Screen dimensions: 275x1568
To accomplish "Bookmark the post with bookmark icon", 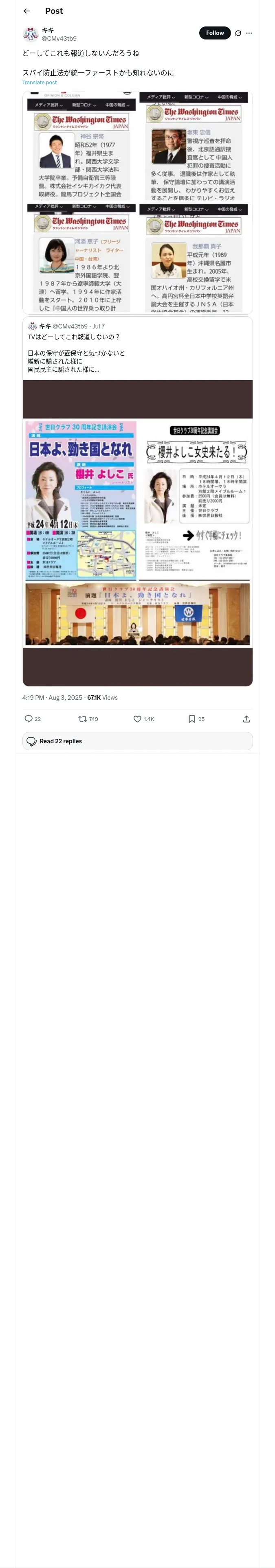I will tap(191, 719).
